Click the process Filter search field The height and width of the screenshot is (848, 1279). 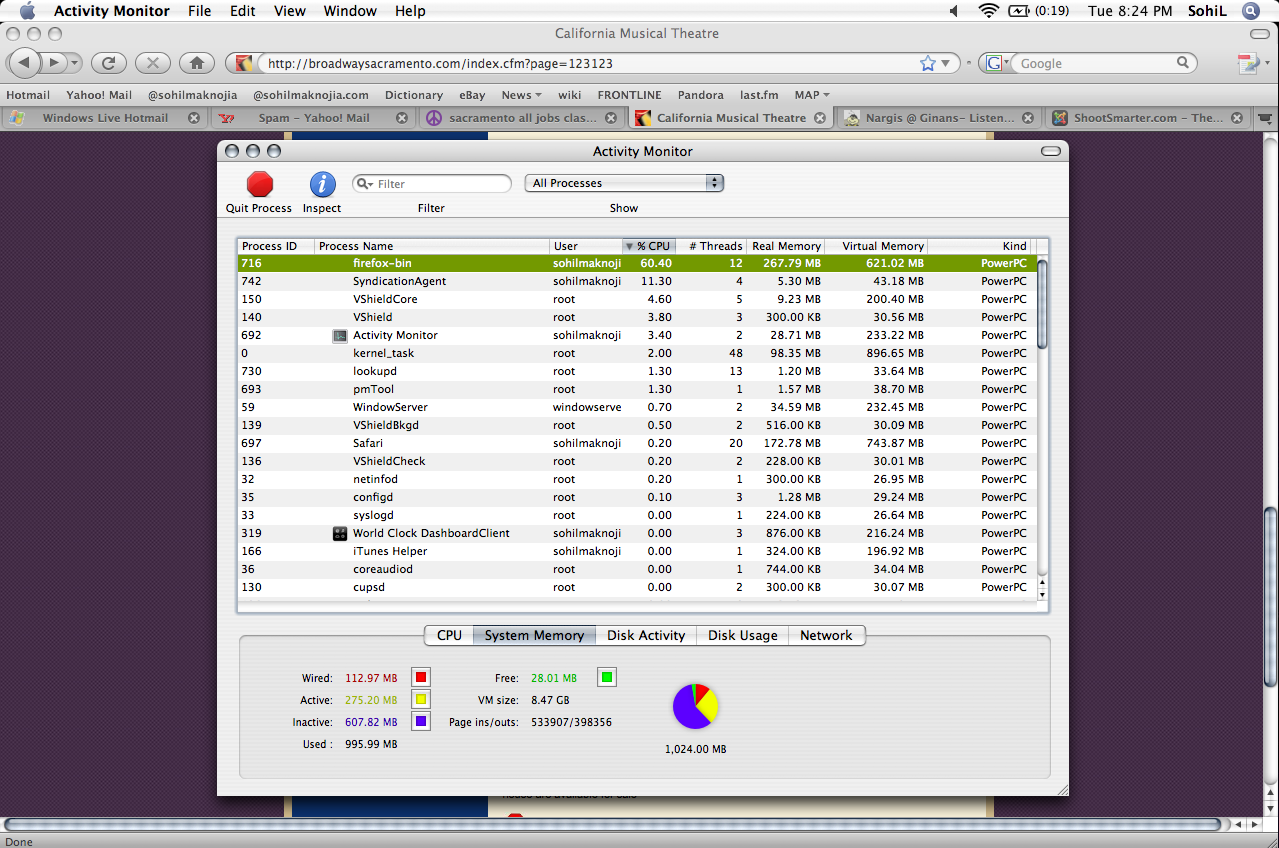432,184
